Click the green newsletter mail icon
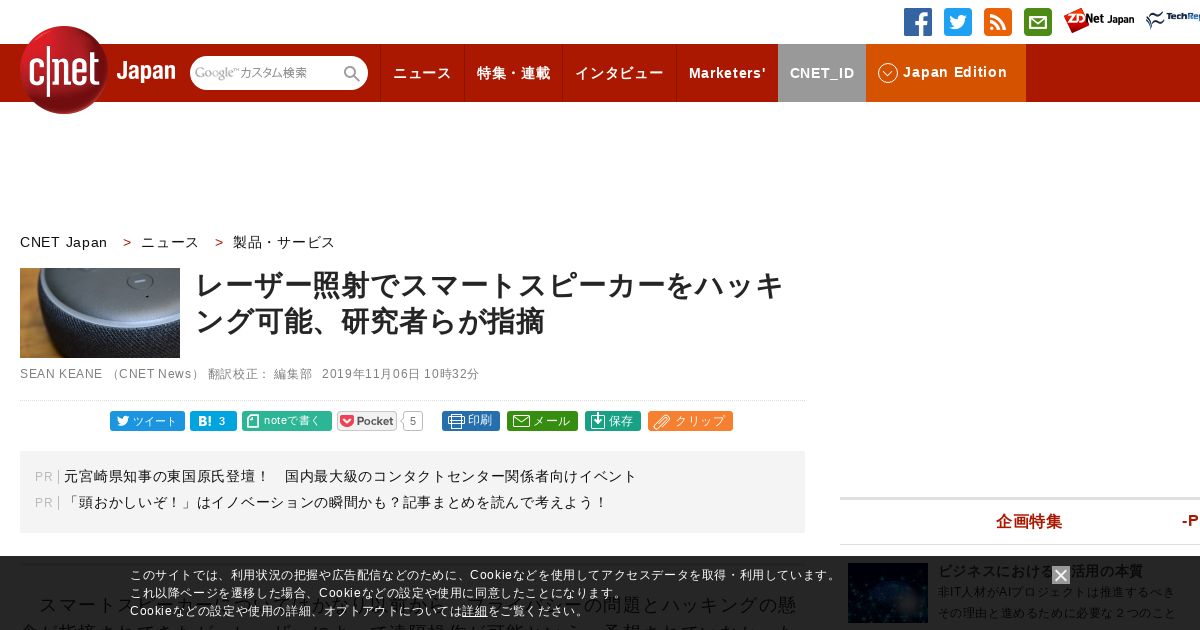Image resolution: width=1200 pixels, height=630 pixels. 1038,22
